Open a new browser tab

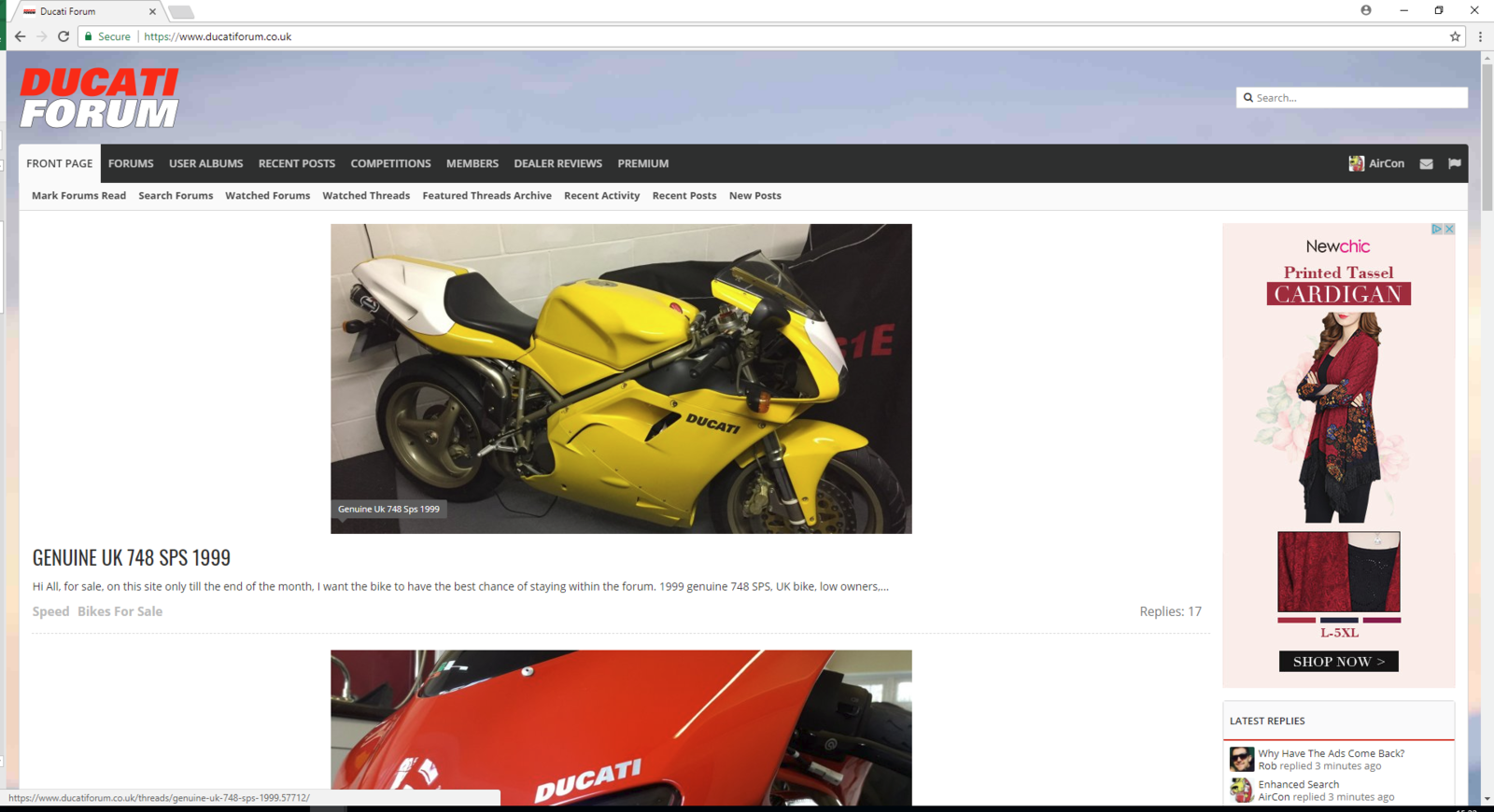click(181, 12)
